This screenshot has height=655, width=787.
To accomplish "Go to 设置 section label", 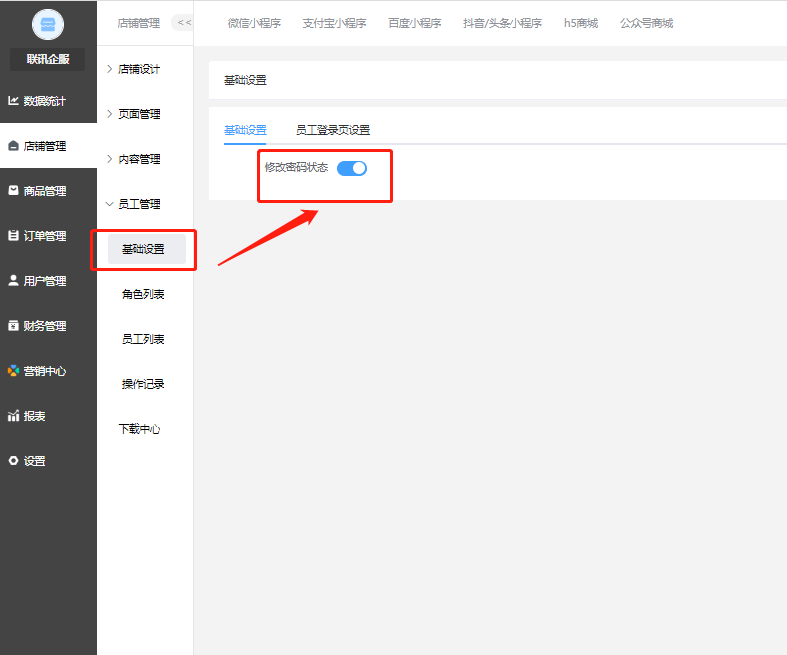I will click(x=34, y=461).
